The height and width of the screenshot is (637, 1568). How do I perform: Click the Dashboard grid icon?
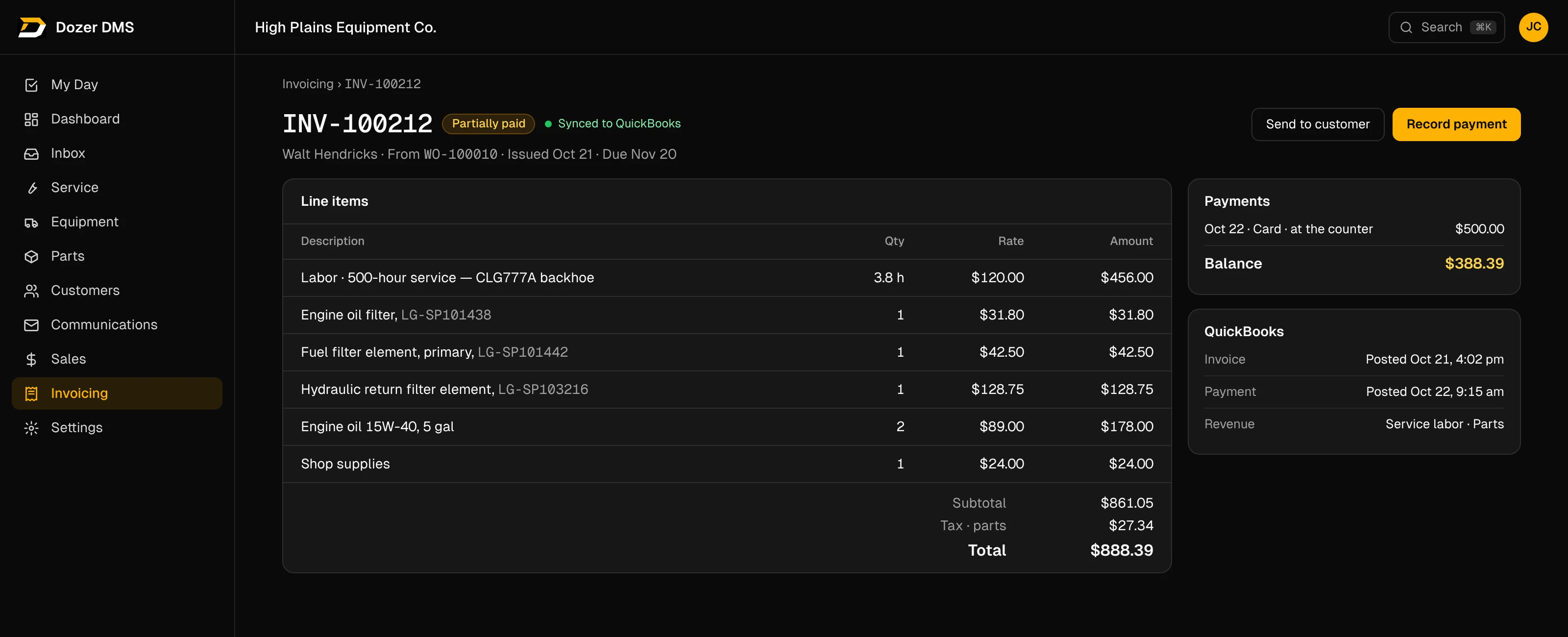[31, 120]
